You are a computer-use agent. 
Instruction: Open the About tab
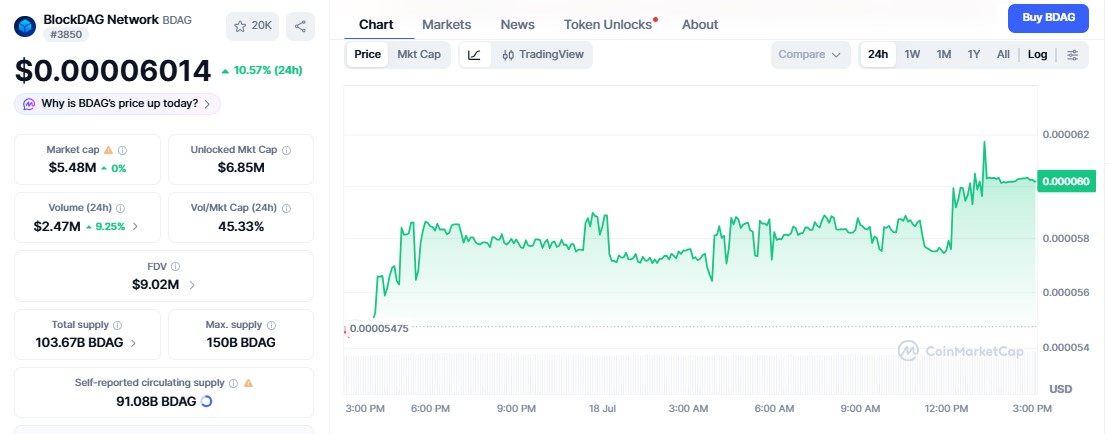(700, 25)
